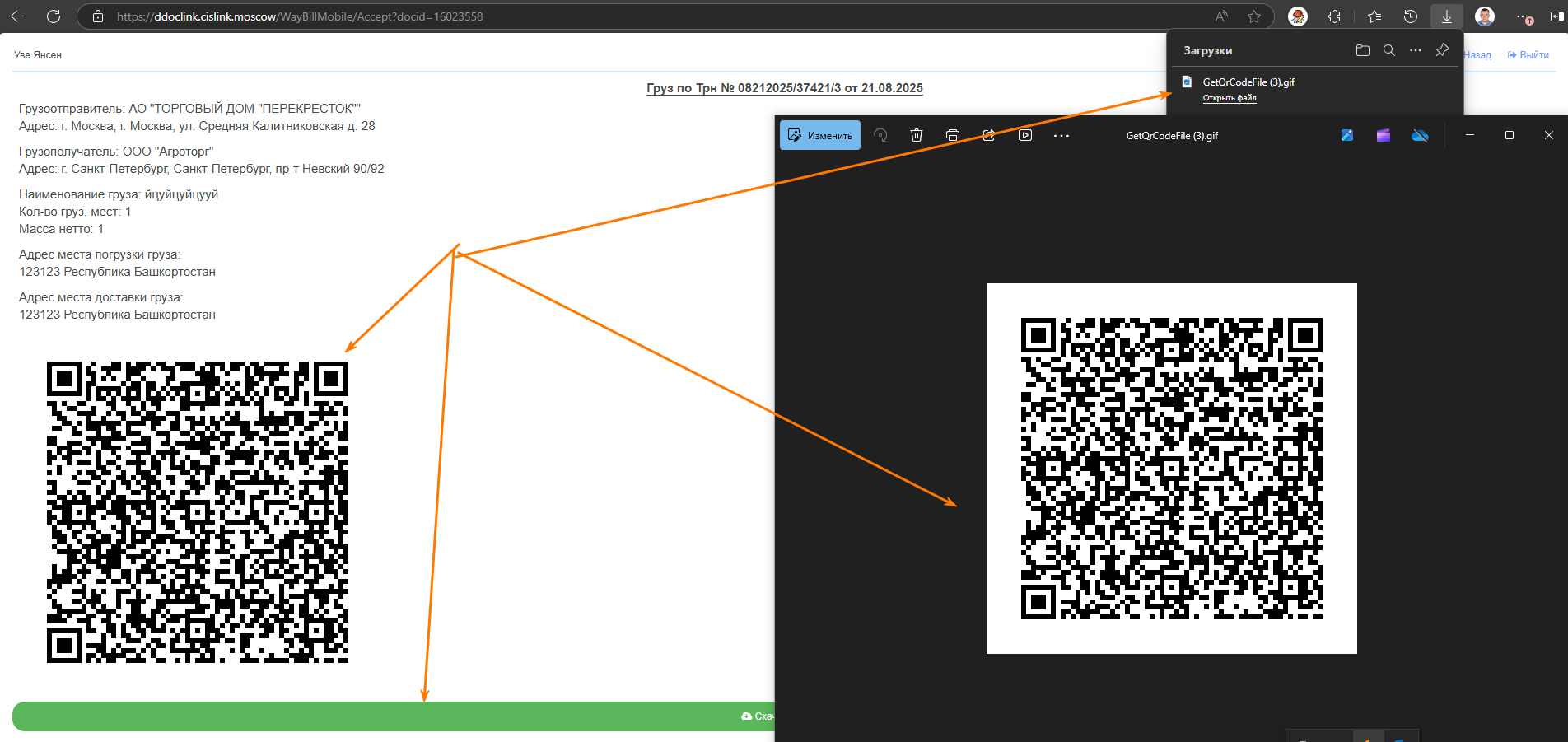The height and width of the screenshot is (742, 1568).
Task: Search downloads in the Загрузки panel
Action: pyautogui.click(x=1389, y=50)
